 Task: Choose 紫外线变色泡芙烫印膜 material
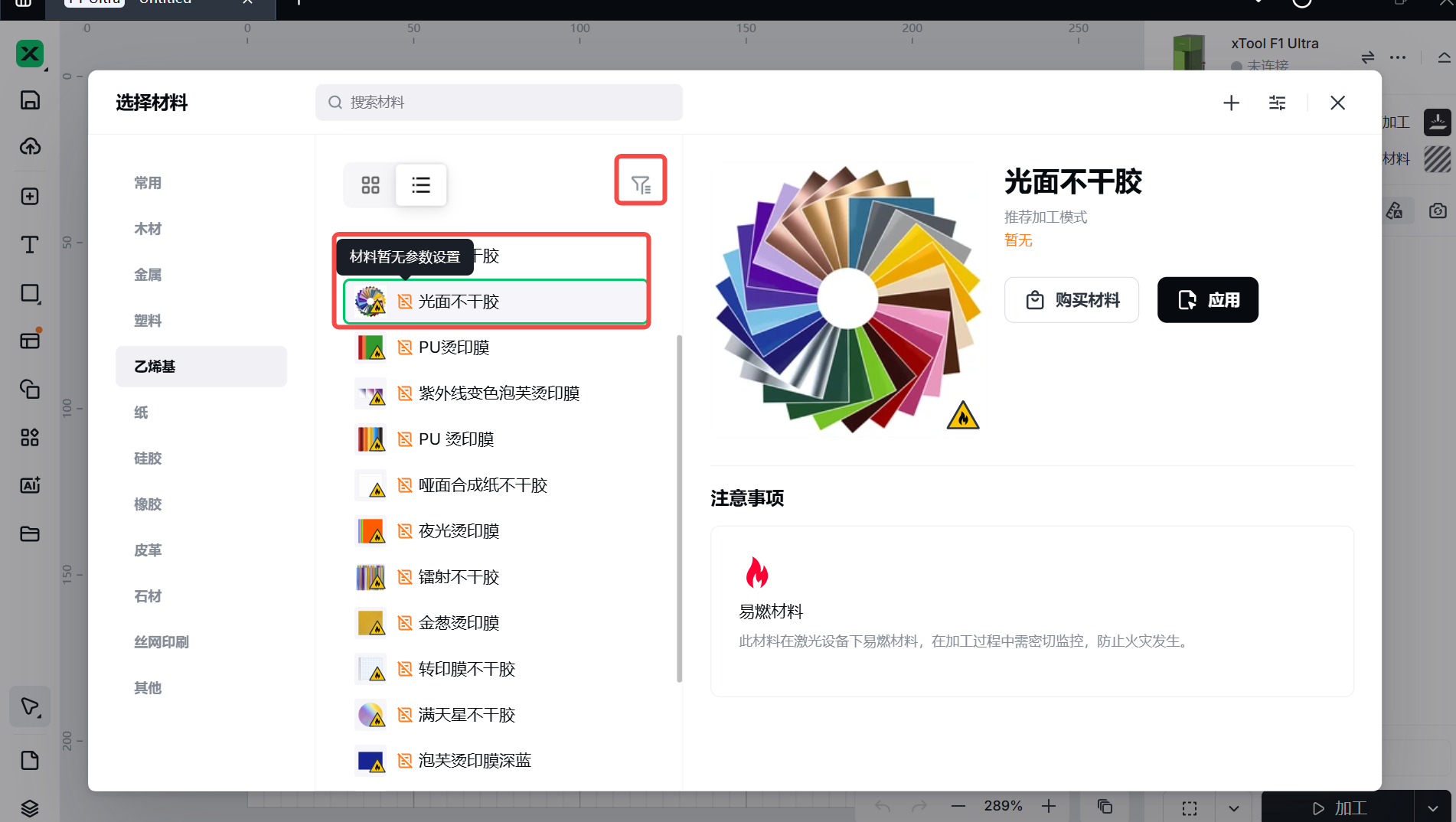[498, 393]
